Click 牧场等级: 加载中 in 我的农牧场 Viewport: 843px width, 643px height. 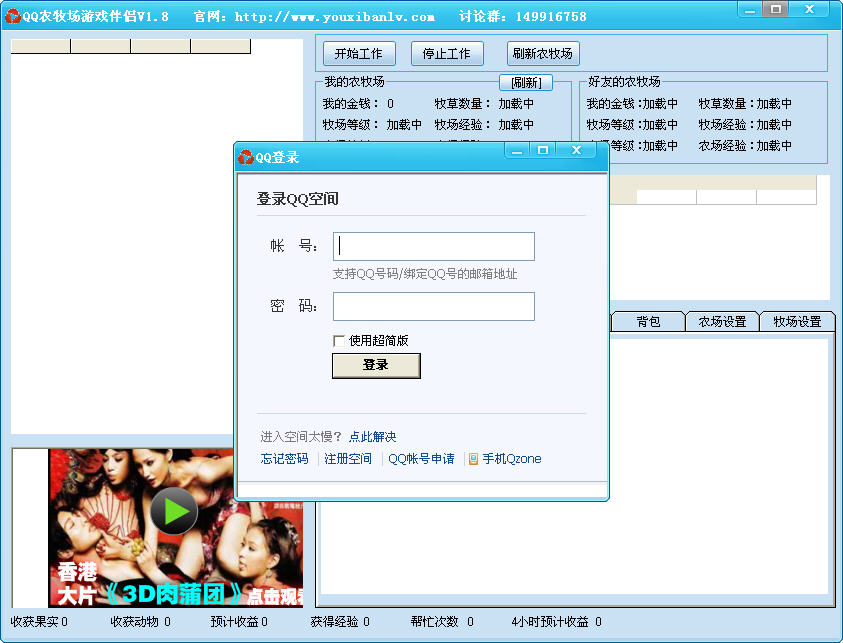tap(372, 124)
